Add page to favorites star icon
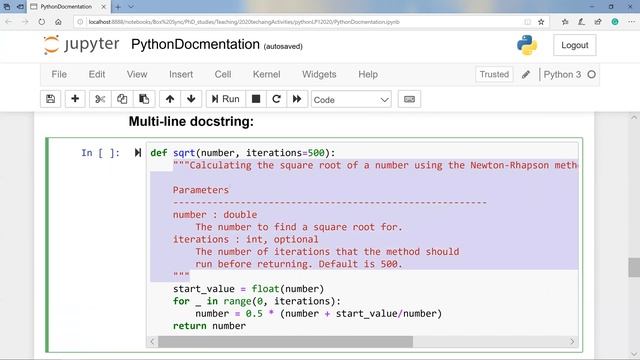 (541, 22)
